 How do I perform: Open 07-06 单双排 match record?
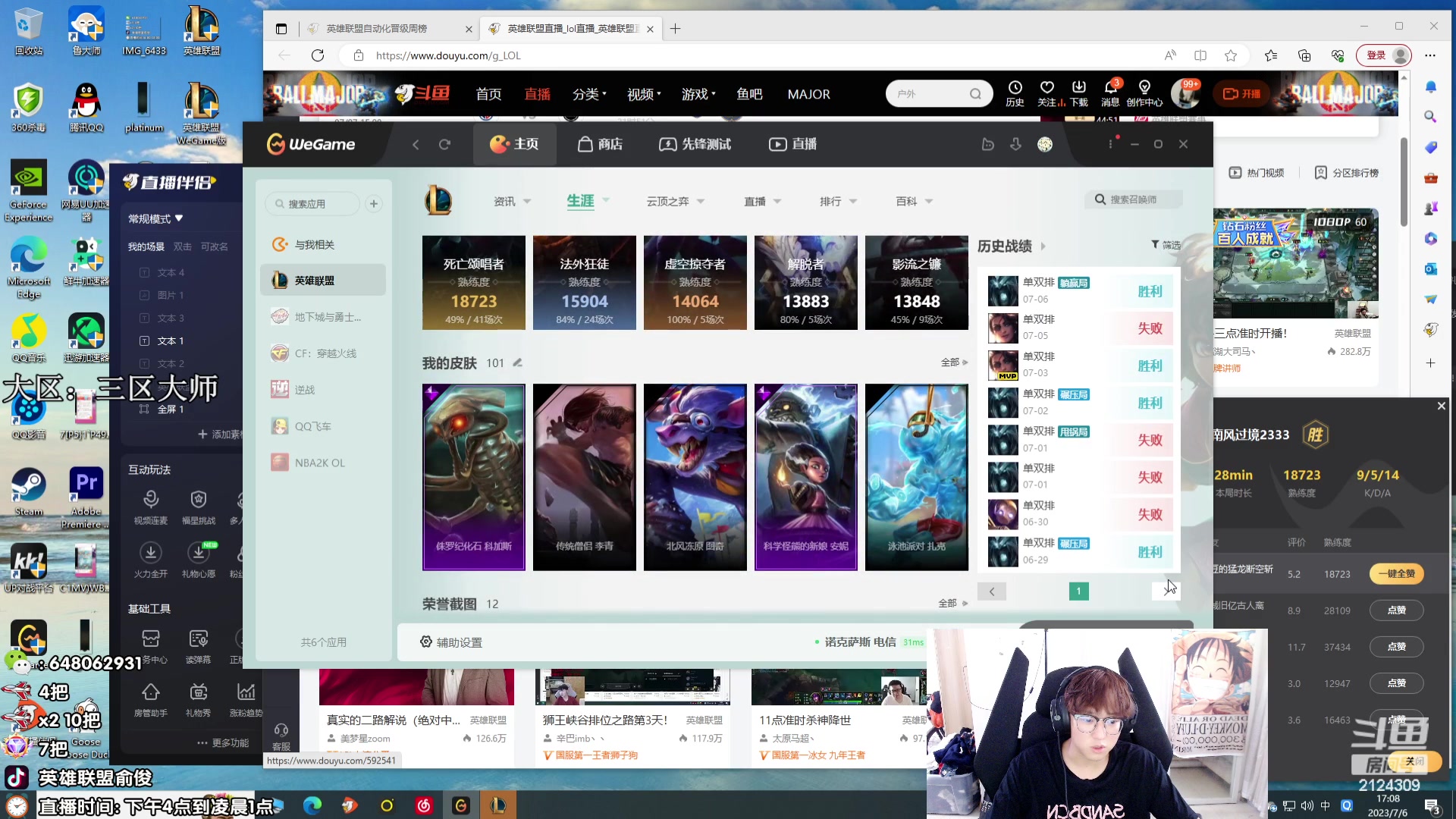(1080, 290)
